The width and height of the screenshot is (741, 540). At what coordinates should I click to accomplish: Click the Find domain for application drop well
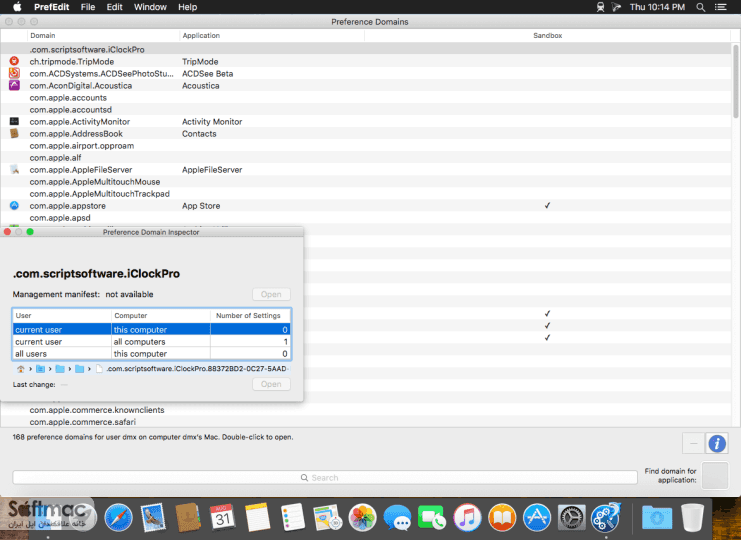(715, 476)
